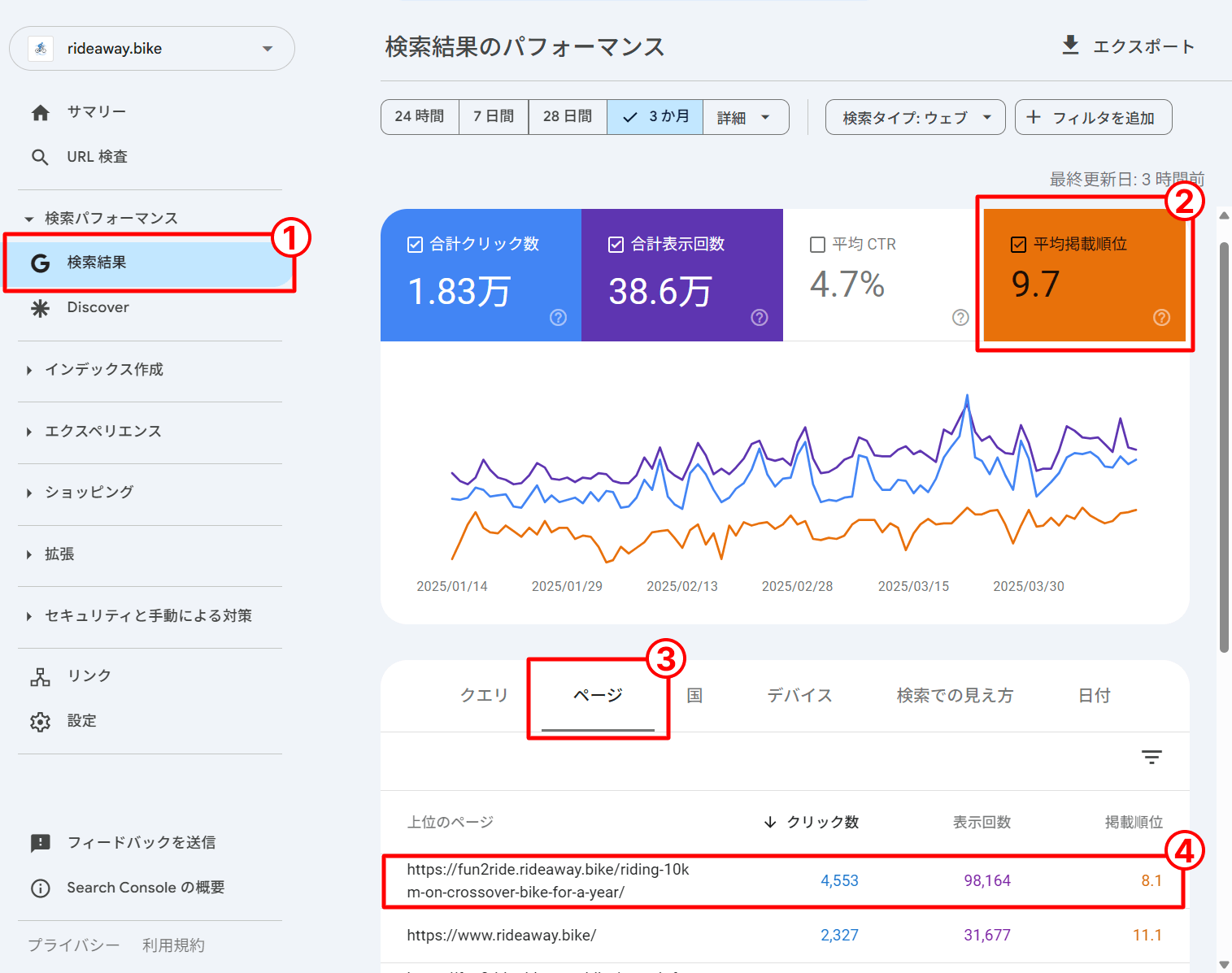Click the 98,164 impressions value

[987, 881]
